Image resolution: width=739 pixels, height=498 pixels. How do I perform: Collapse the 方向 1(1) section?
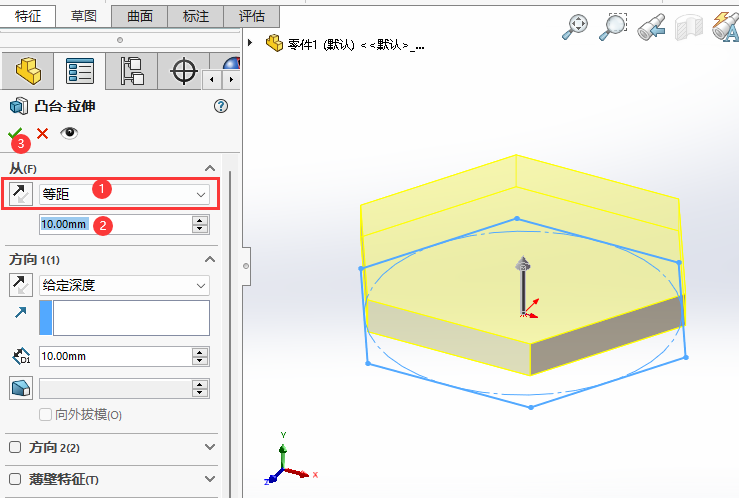pos(210,259)
